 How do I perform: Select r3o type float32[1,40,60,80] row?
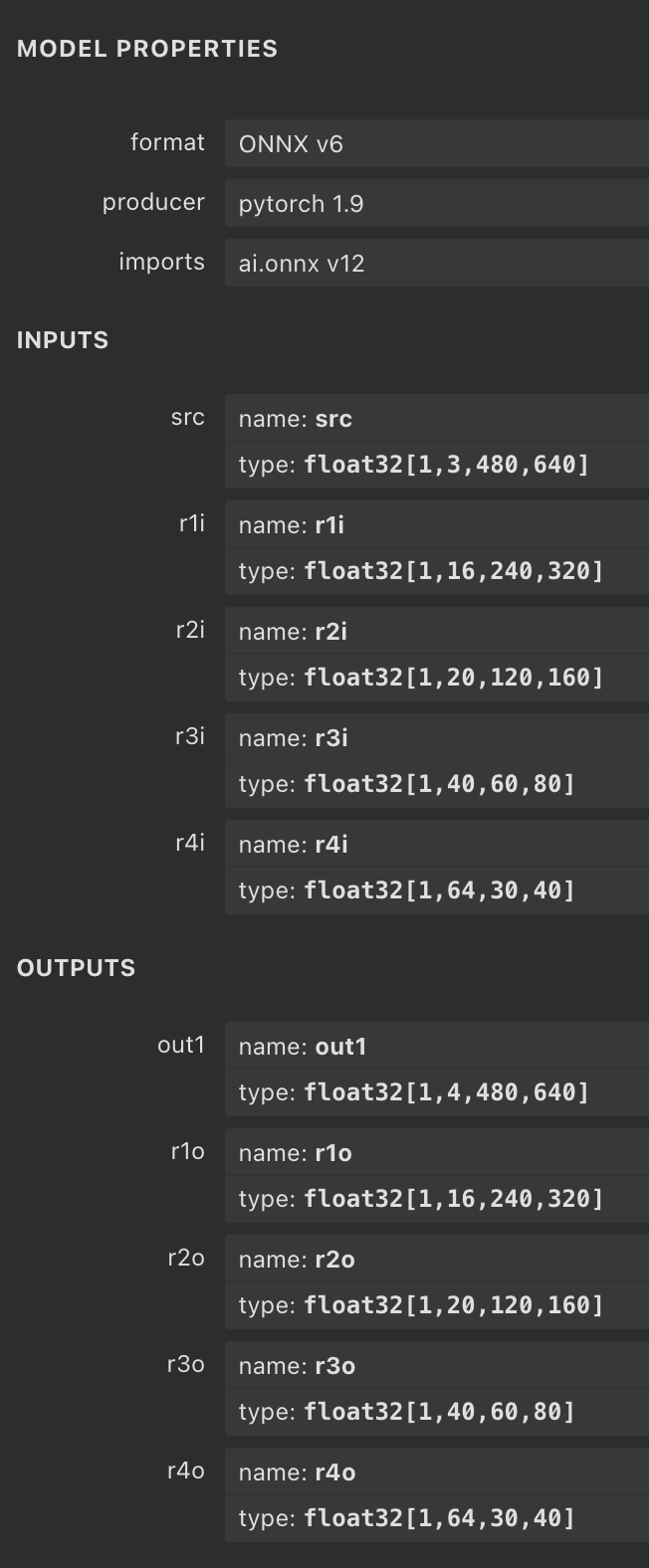coord(437,1412)
